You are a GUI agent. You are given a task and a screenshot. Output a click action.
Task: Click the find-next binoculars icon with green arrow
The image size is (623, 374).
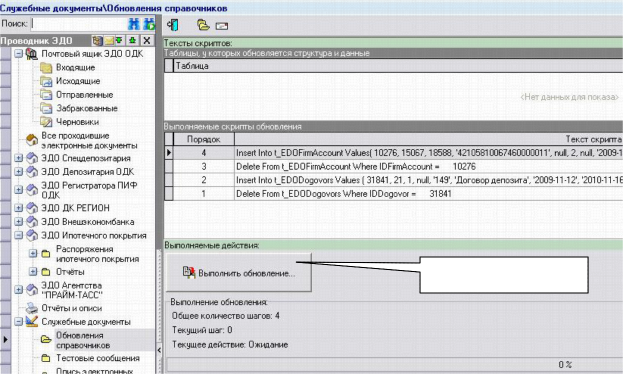pyautogui.click(x=149, y=24)
